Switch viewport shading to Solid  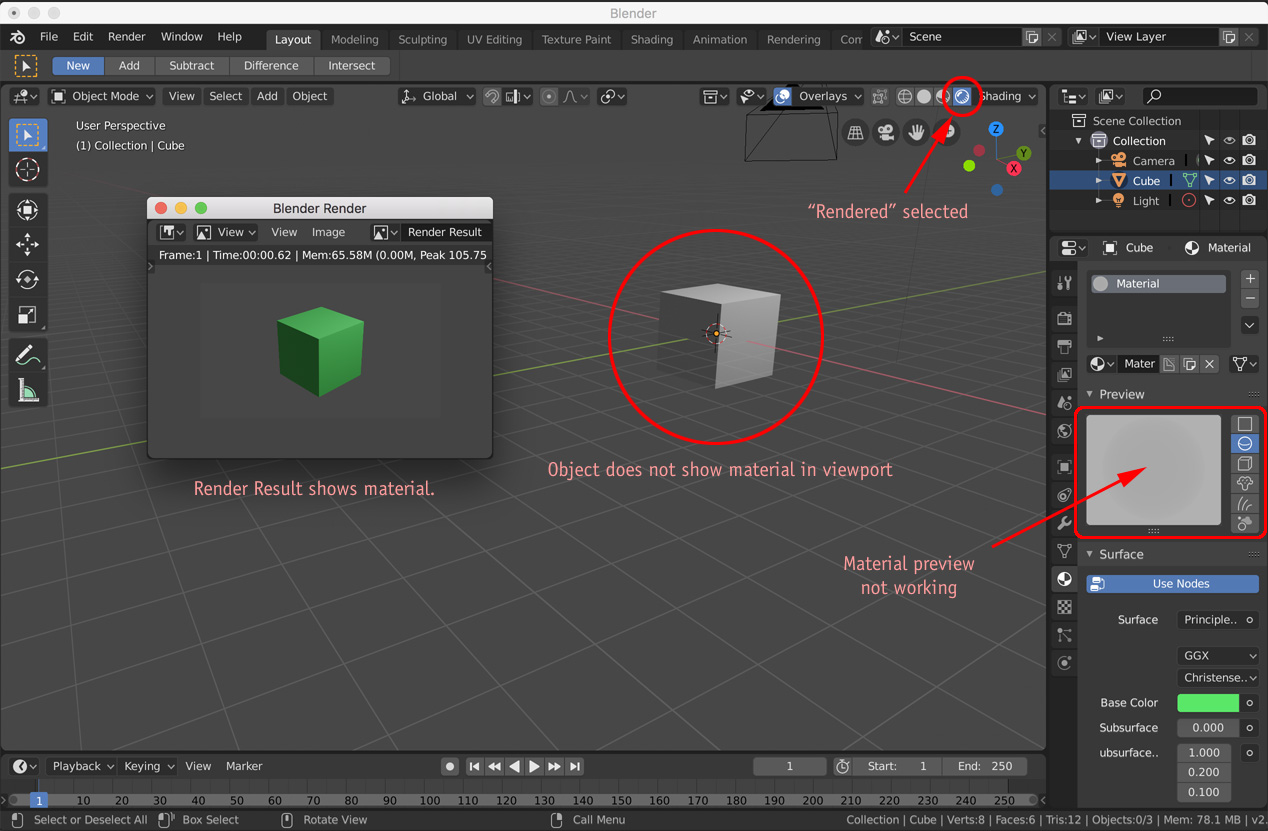pyautogui.click(x=924, y=96)
